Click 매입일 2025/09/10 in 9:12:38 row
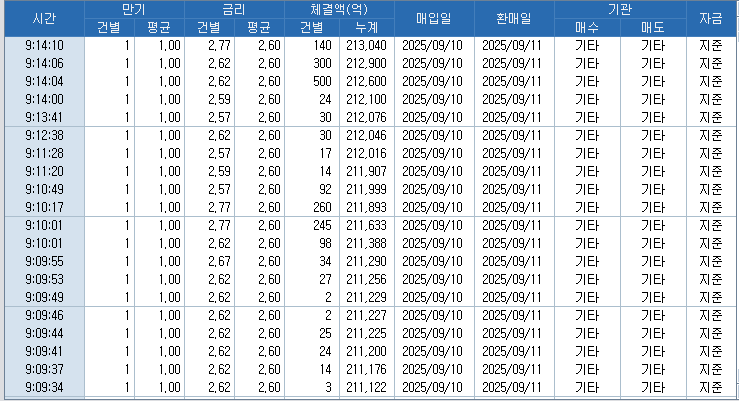739x401 pixels. (434, 136)
